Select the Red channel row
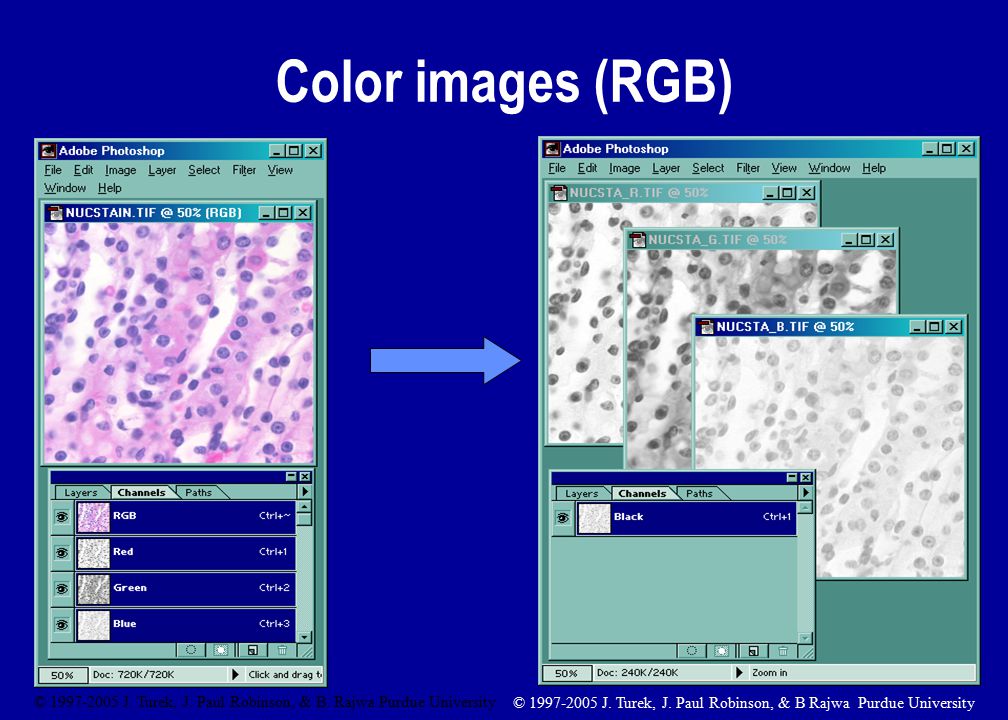 [x=186, y=553]
